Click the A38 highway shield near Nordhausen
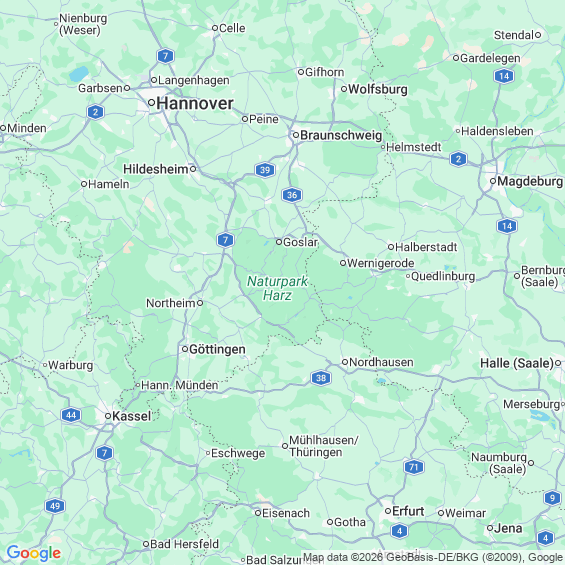Viewport: 565px width, 565px height. pyautogui.click(x=321, y=378)
